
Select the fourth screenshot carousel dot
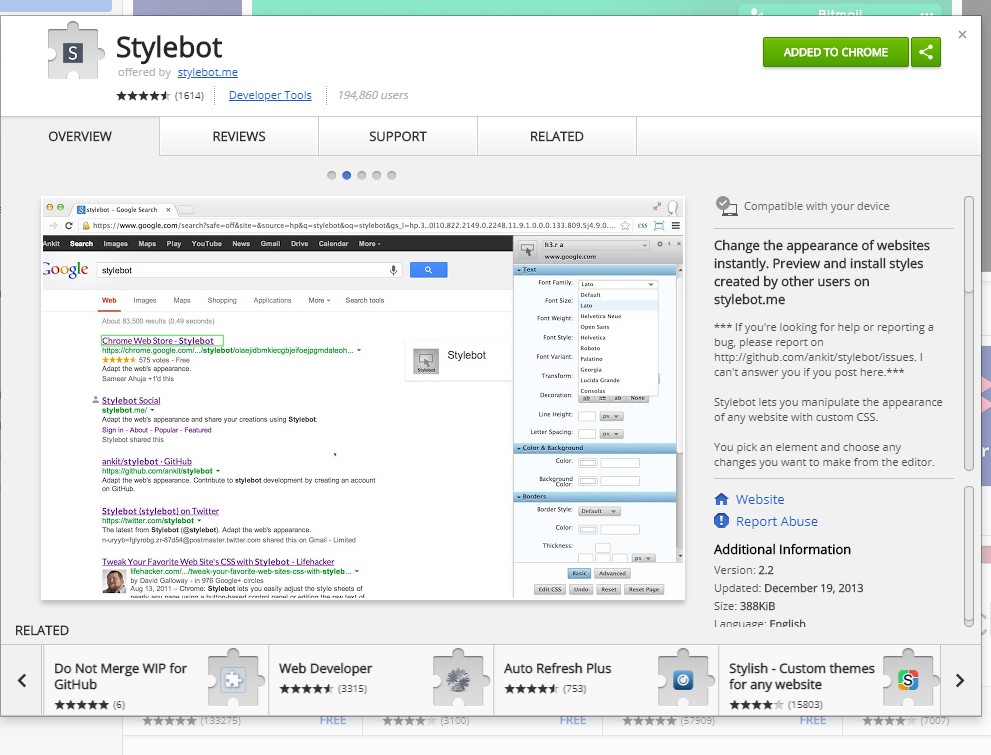(x=376, y=174)
